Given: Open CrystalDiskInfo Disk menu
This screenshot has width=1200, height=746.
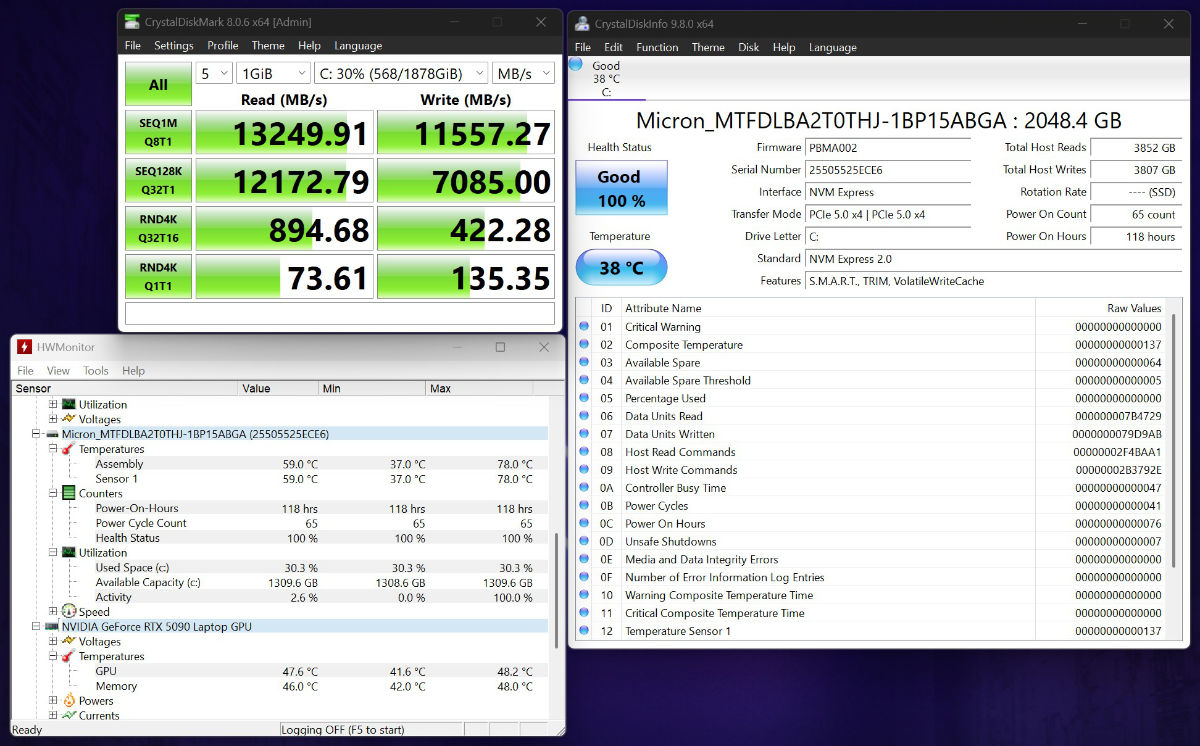Looking at the screenshot, I should pos(749,47).
